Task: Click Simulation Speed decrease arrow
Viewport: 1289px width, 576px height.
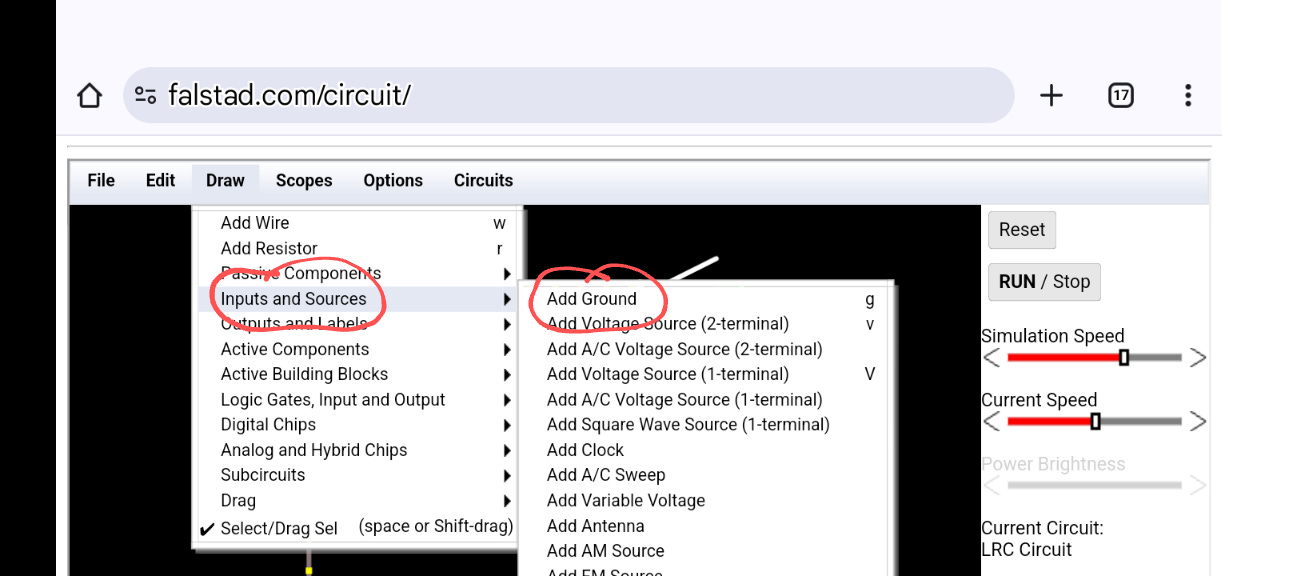Action: coord(991,357)
